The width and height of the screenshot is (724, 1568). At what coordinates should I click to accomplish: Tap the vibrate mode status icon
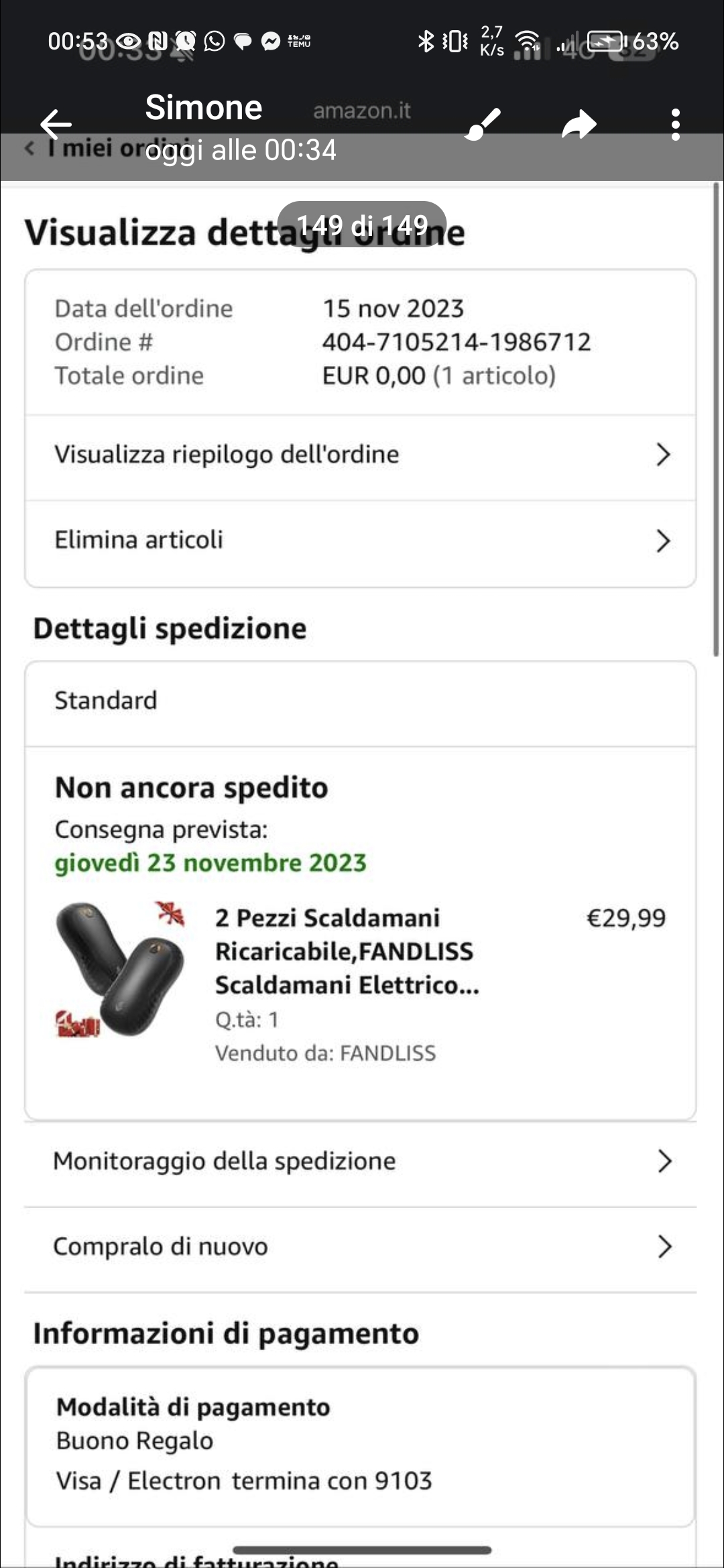(x=456, y=42)
